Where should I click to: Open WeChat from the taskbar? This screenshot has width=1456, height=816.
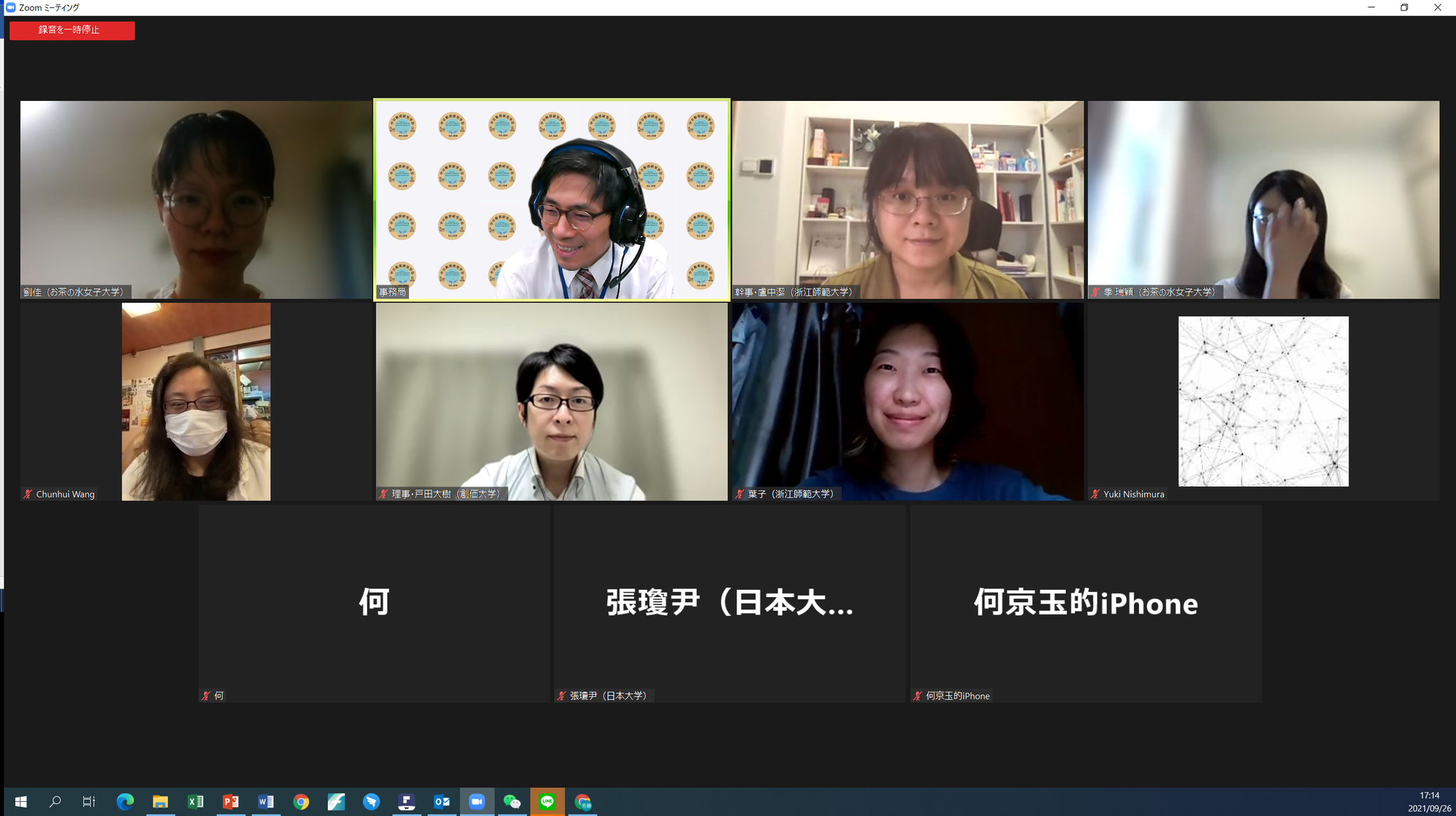[512, 802]
